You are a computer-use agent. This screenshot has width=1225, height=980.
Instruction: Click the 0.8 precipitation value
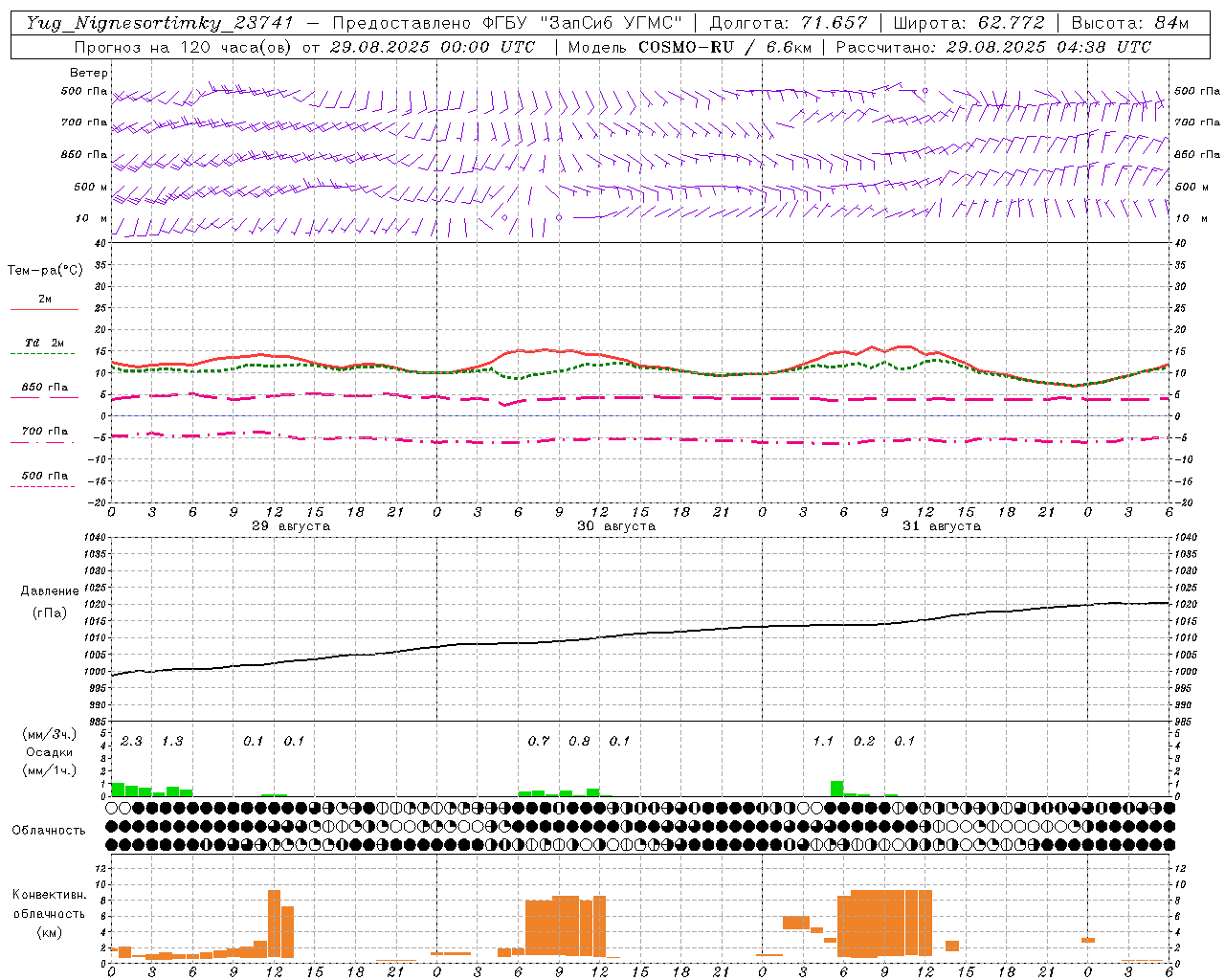click(x=579, y=741)
